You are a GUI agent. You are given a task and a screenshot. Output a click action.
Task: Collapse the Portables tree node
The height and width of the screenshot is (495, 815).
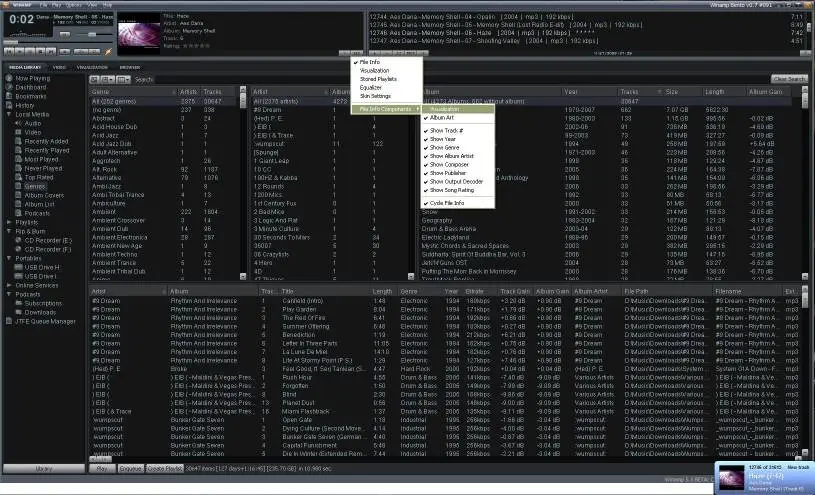(x=9, y=258)
